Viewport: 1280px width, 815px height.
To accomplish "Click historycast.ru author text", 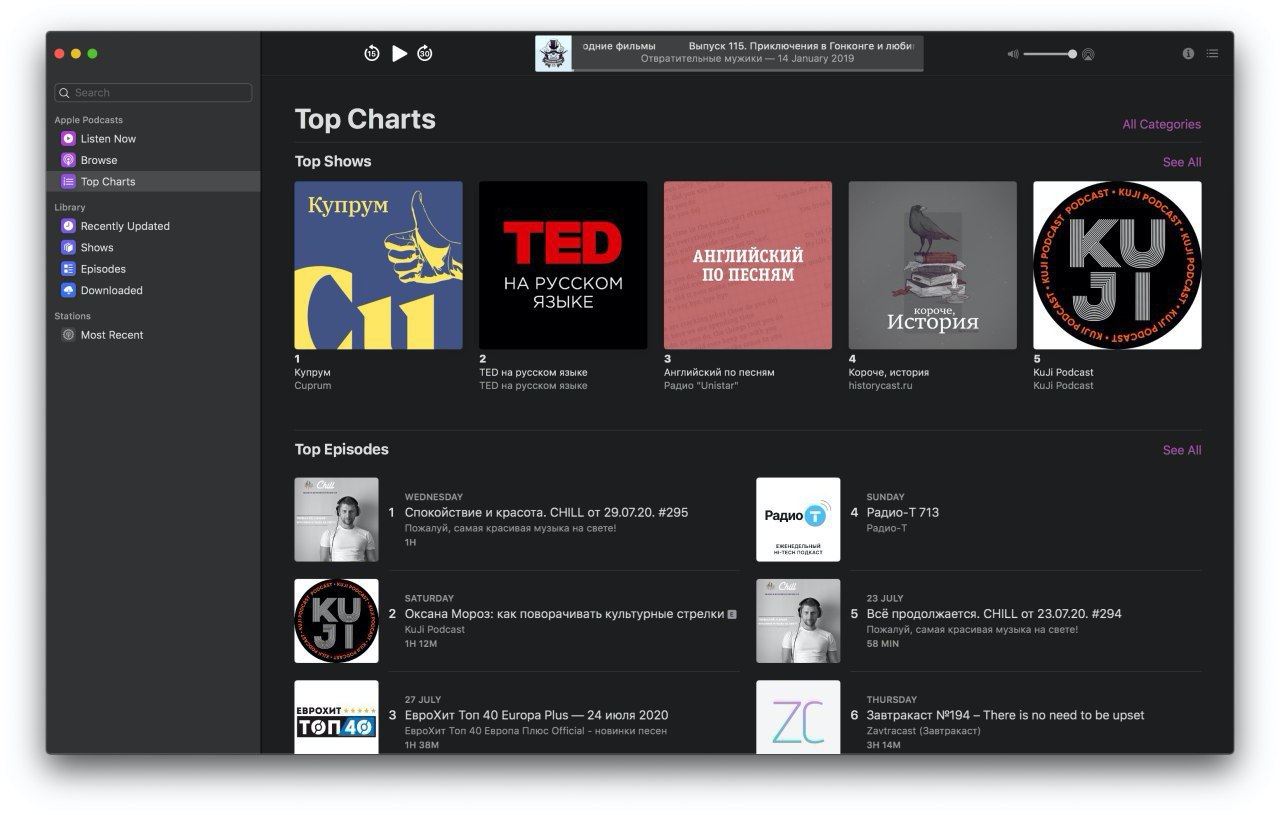I will coord(880,386).
